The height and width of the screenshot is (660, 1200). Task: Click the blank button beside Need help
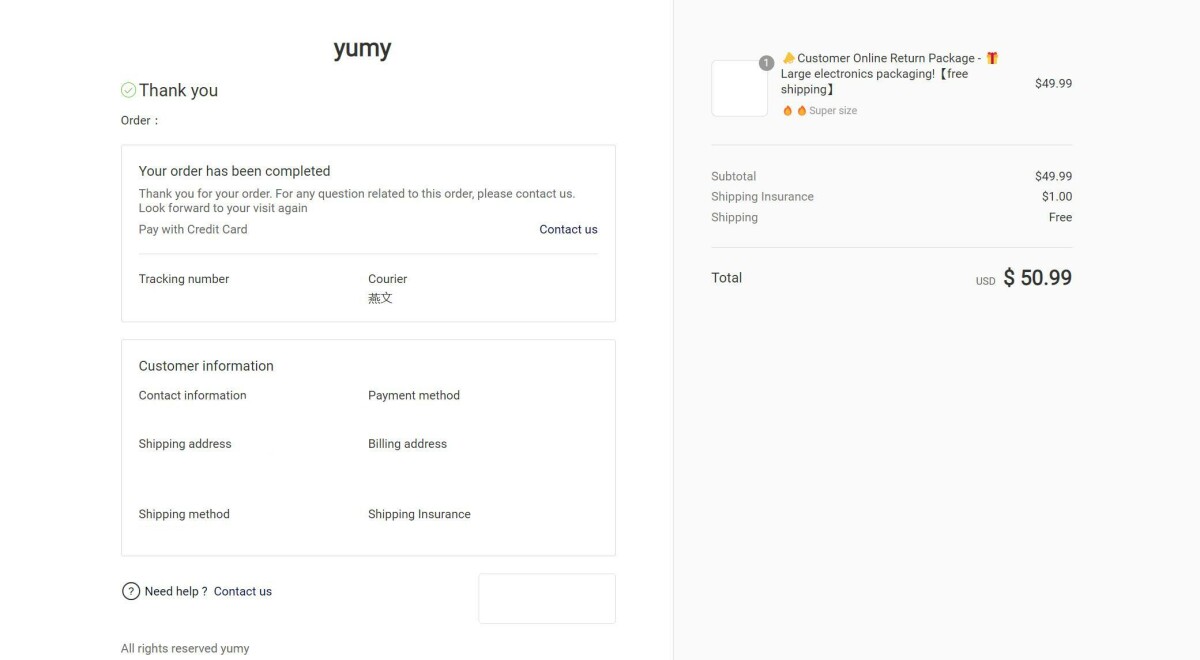[546, 598]
